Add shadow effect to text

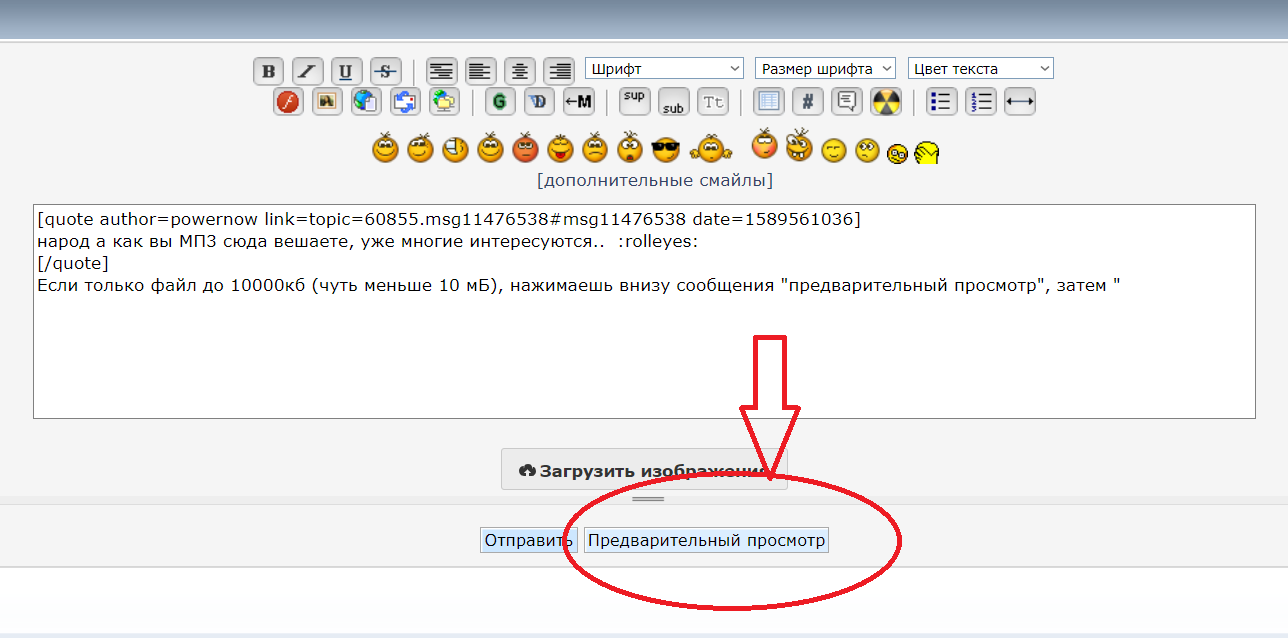pyautogui.click(x=539, y=101)
